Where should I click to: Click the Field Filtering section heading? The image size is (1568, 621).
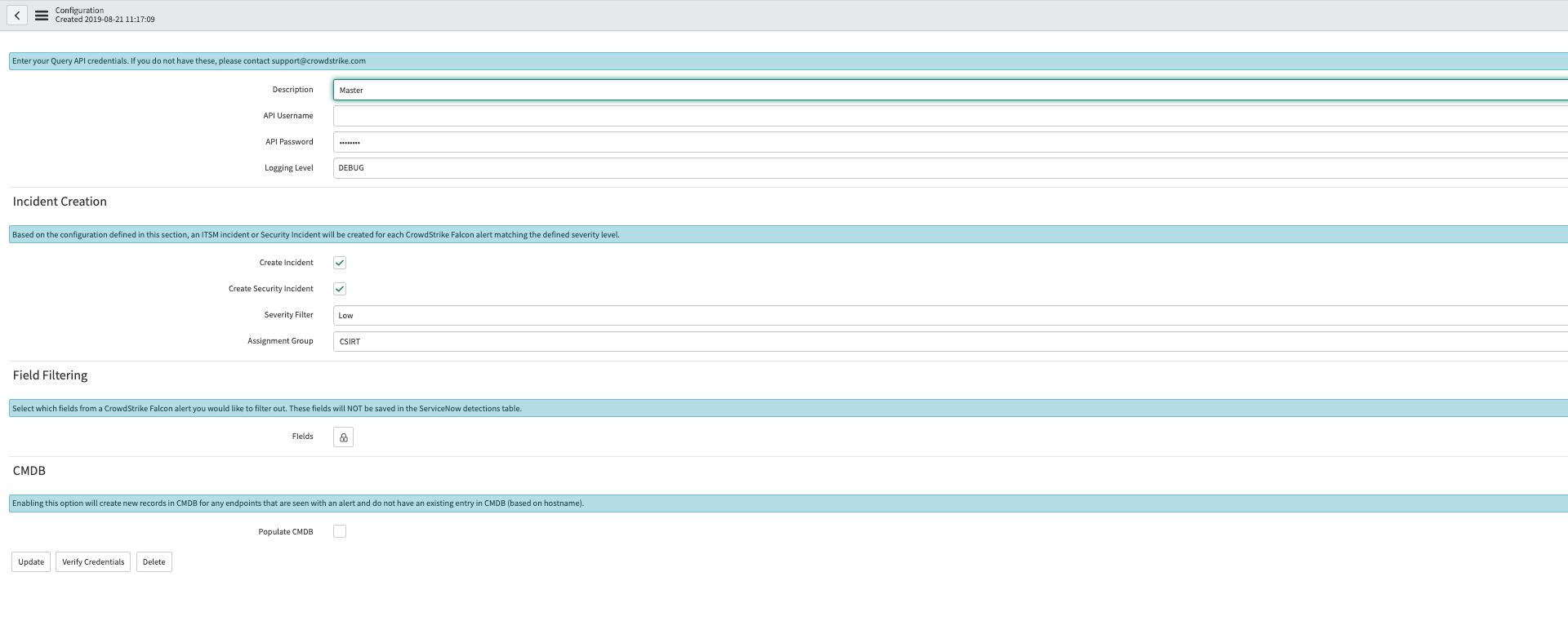50,375
